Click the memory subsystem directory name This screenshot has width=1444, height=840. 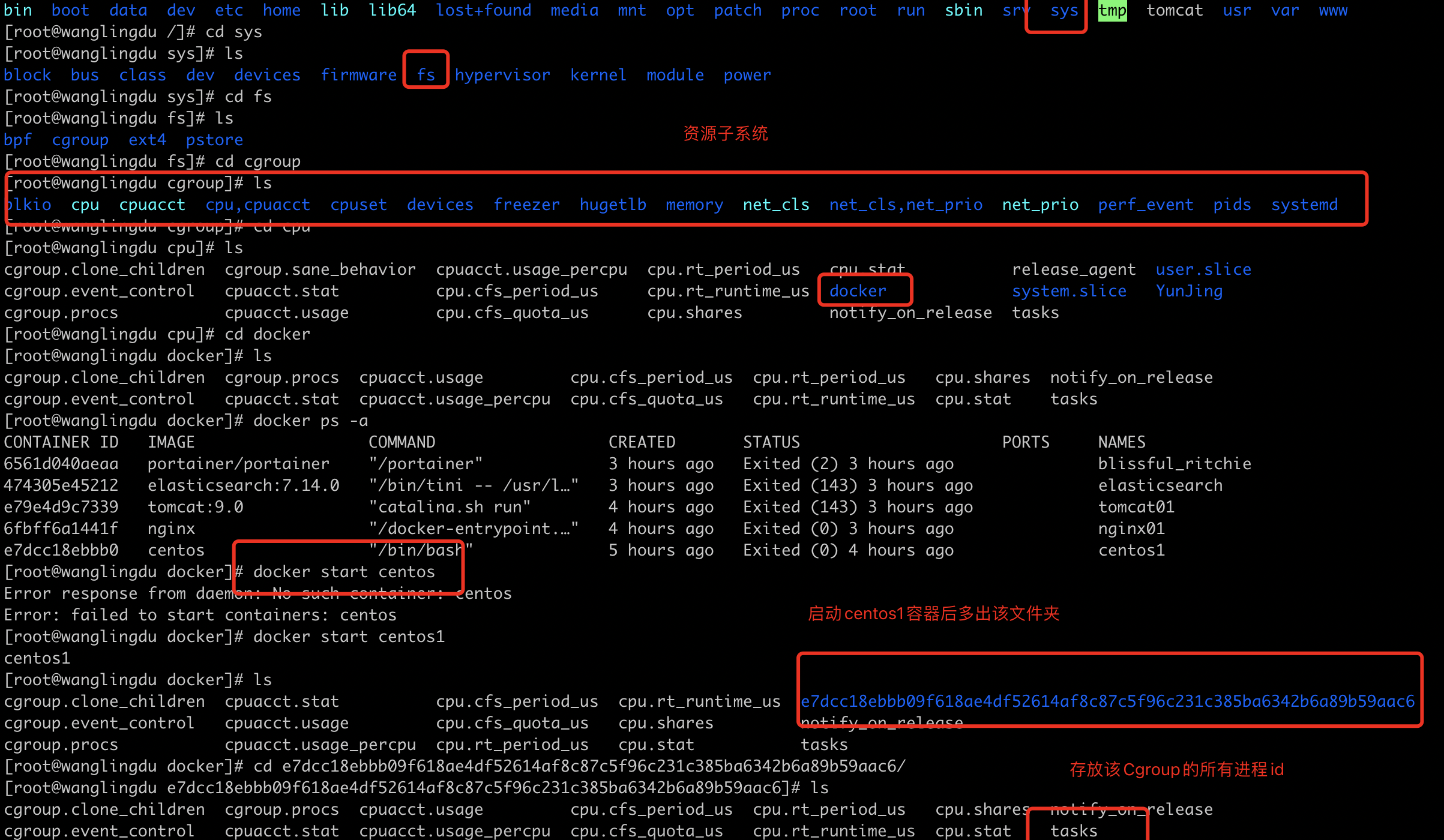coord(694,205)
